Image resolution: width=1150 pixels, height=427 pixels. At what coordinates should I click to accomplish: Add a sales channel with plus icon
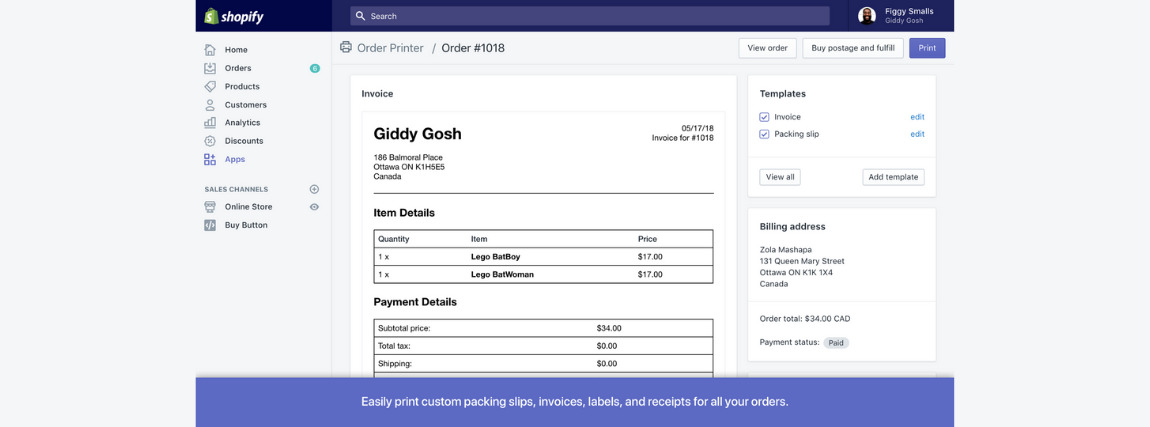[315, 189]
